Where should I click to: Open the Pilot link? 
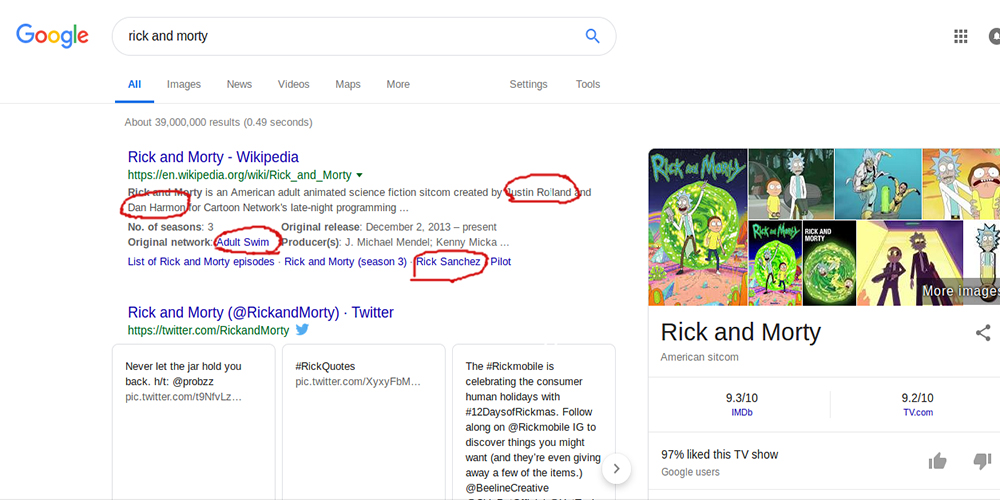tap(501, 261)
